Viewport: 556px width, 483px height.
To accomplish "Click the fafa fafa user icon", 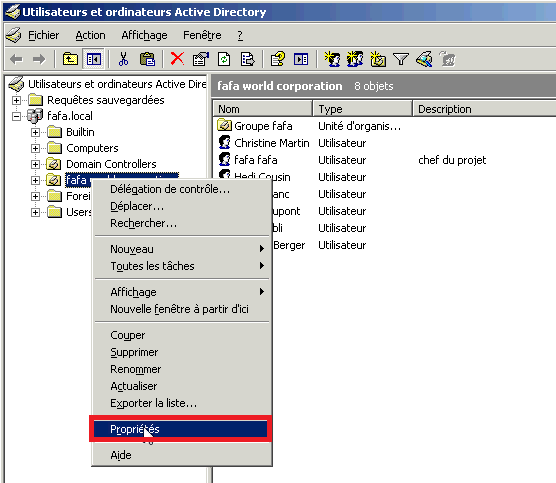I will (x=224, y=159).
